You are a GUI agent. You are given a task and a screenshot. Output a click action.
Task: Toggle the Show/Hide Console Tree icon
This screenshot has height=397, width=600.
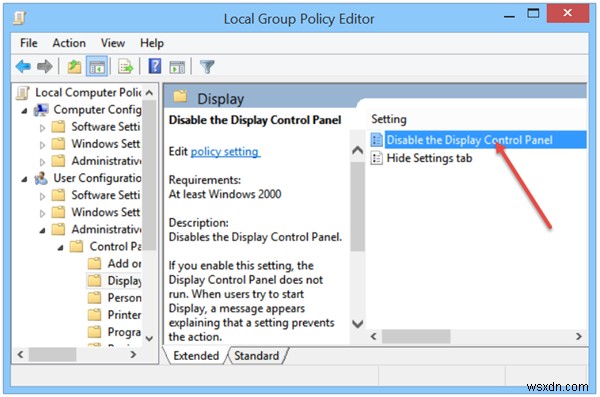(97, 67)
